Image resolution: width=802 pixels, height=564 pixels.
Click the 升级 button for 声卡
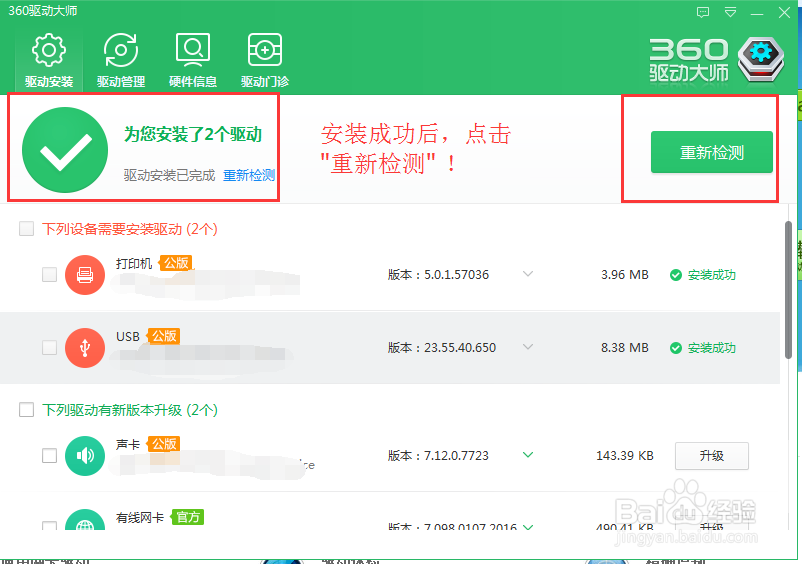pos(711,456)
